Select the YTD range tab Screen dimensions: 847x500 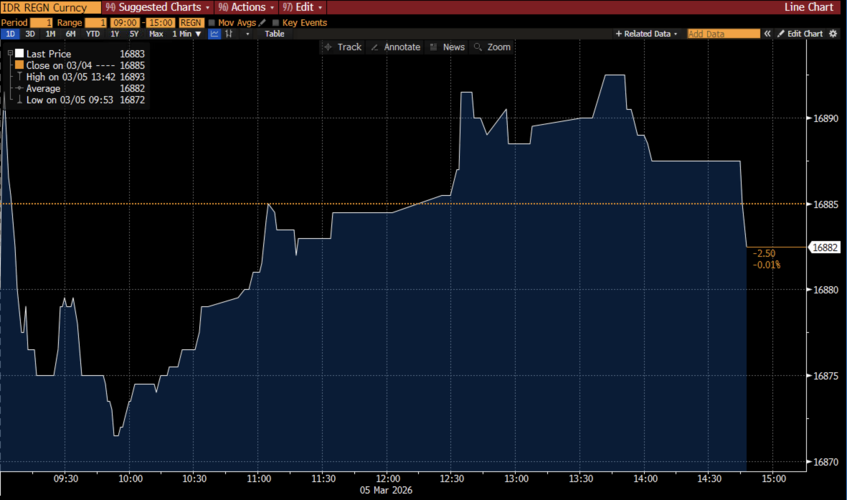[93, 33]
